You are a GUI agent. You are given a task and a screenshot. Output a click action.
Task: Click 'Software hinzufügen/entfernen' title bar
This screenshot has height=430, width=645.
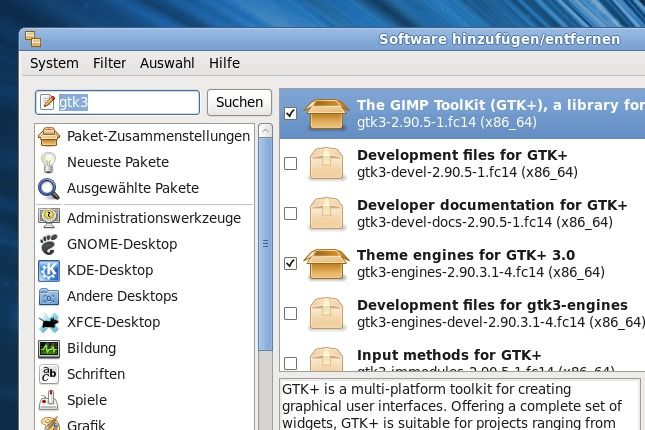coord(499,40)
